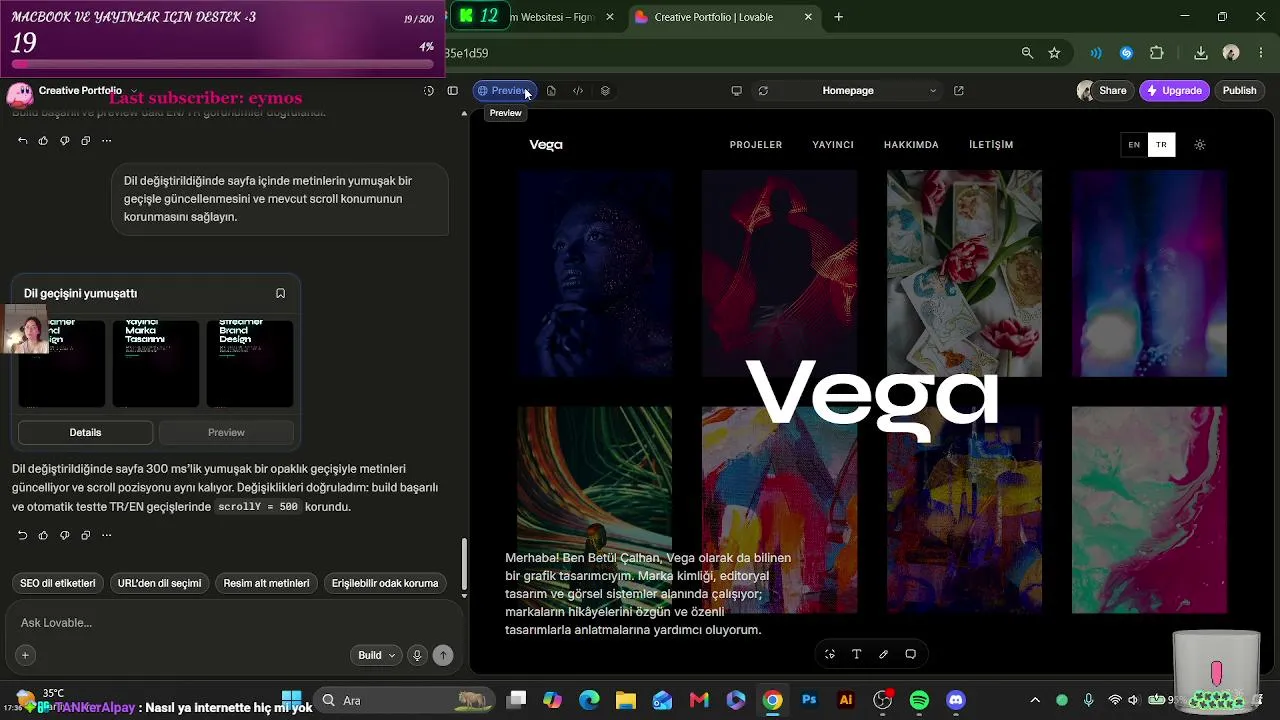1280x720 pixels.
Task: Open the layers stack icon in toolbar
Action: (605, 91)
